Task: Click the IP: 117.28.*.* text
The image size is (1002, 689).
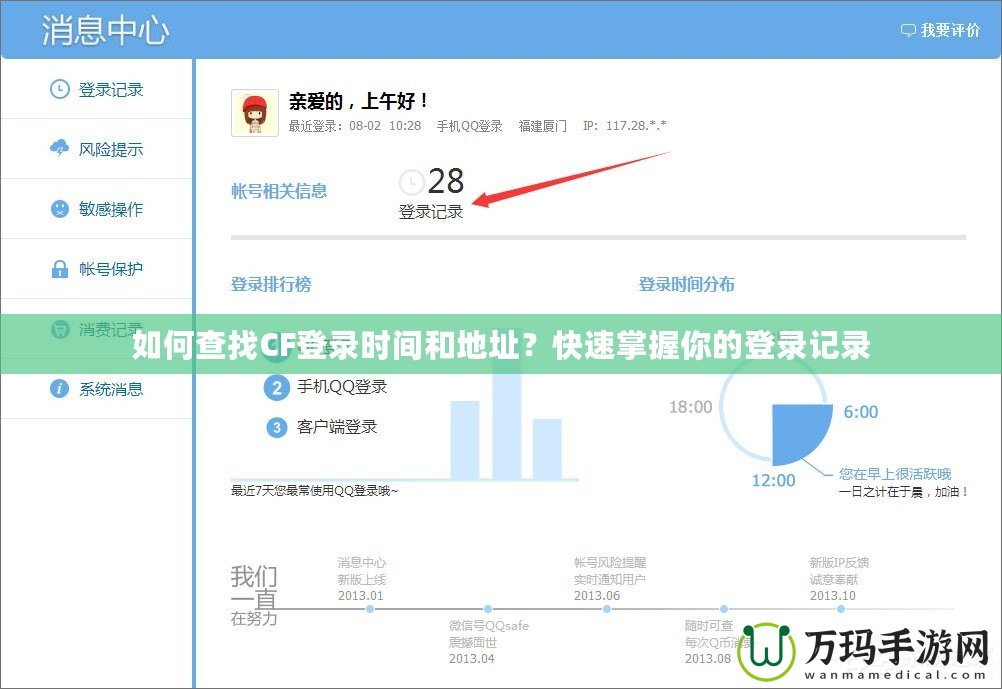Action: 624,126
